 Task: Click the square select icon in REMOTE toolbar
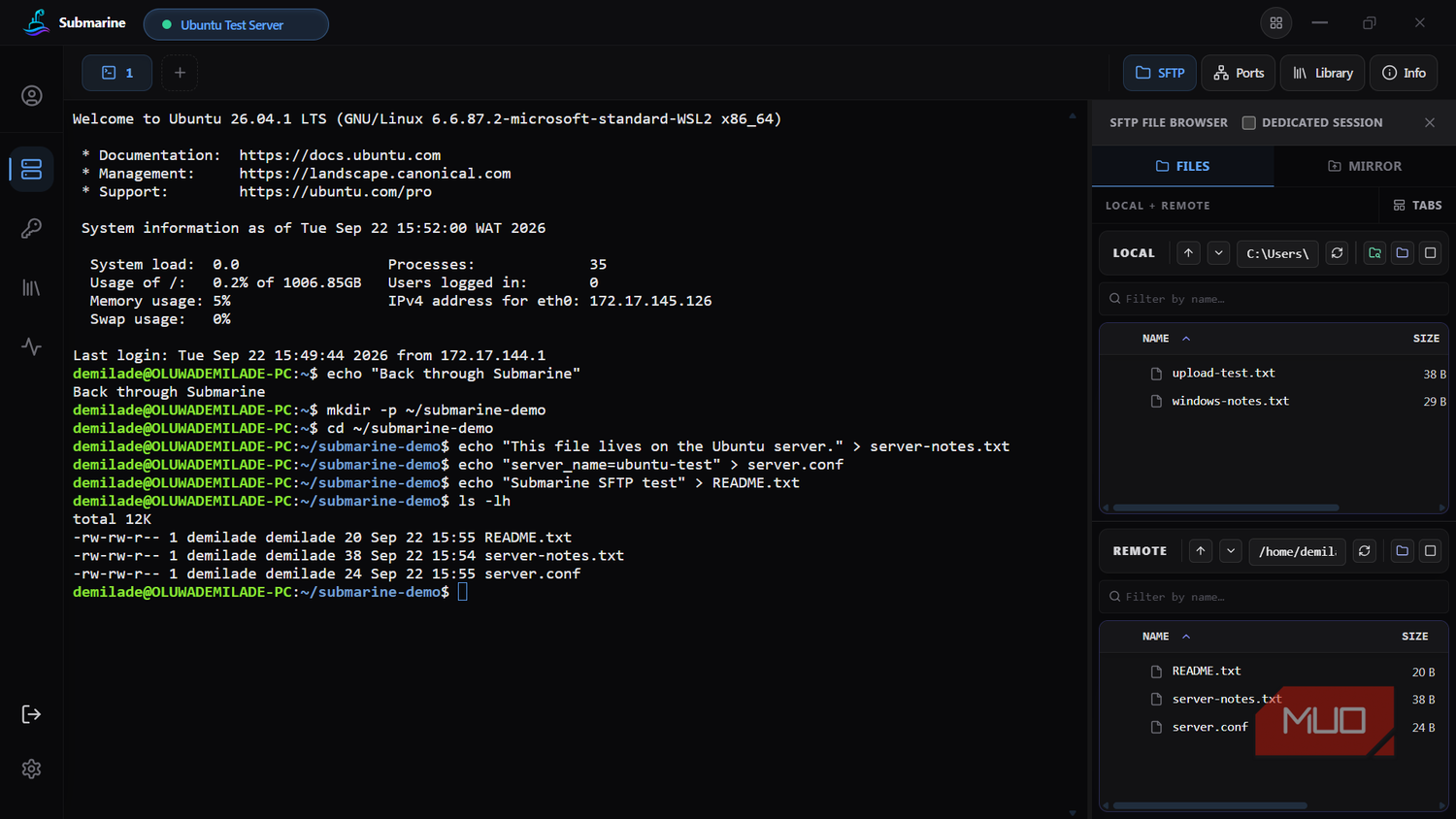point(1430,551)
